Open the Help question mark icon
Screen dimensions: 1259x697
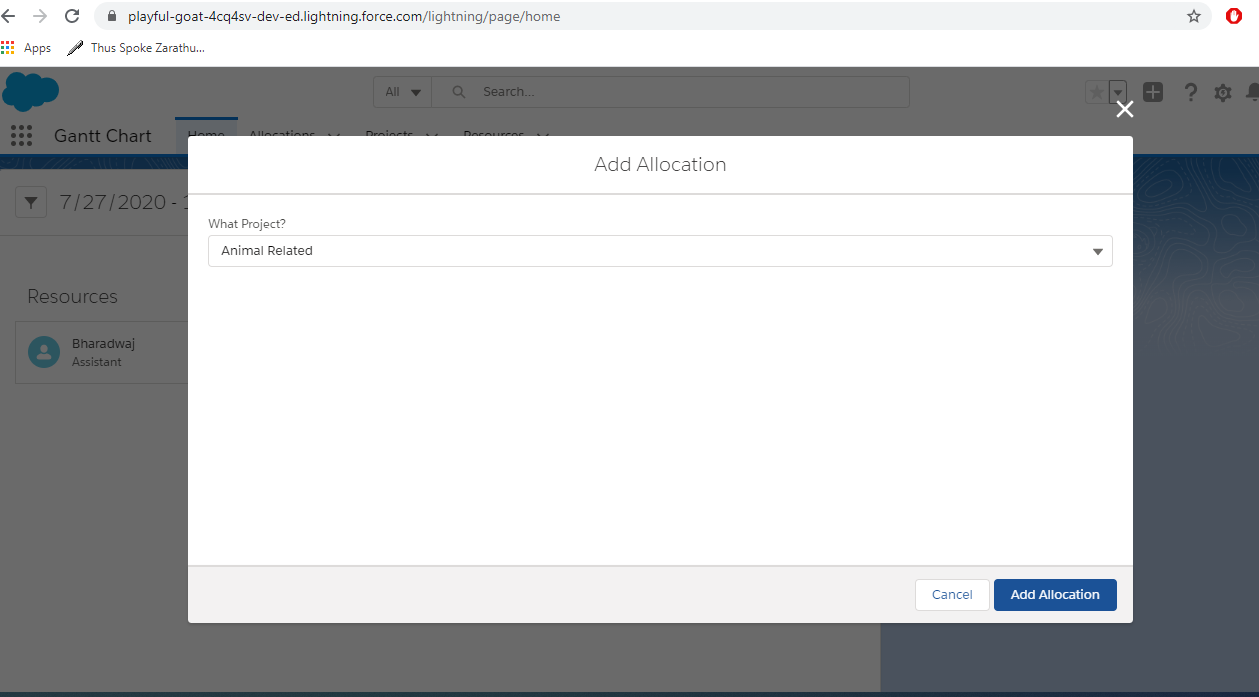[x=1190, y=92]
